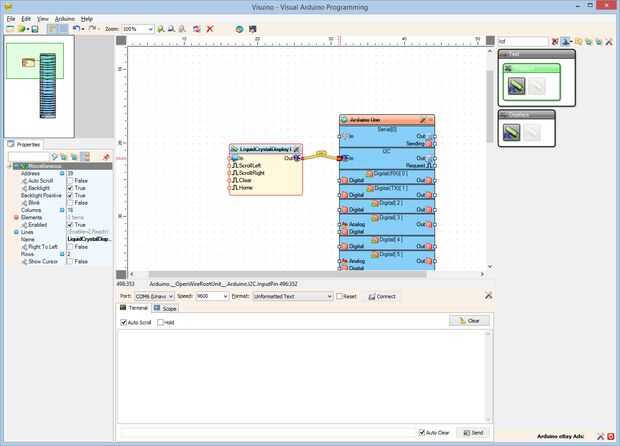Click the Properties filter input field
Screen dimensions: 620x446
pyautogui.click(x=29, y=157)
